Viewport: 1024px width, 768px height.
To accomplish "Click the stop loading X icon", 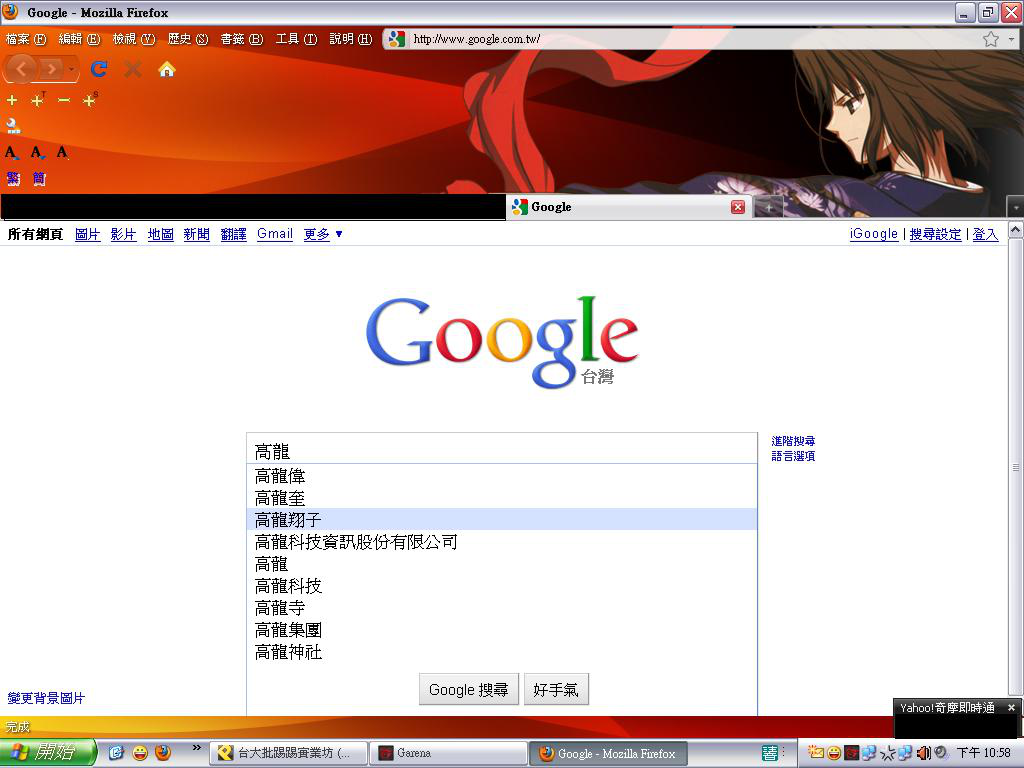I will pos(133,69).
